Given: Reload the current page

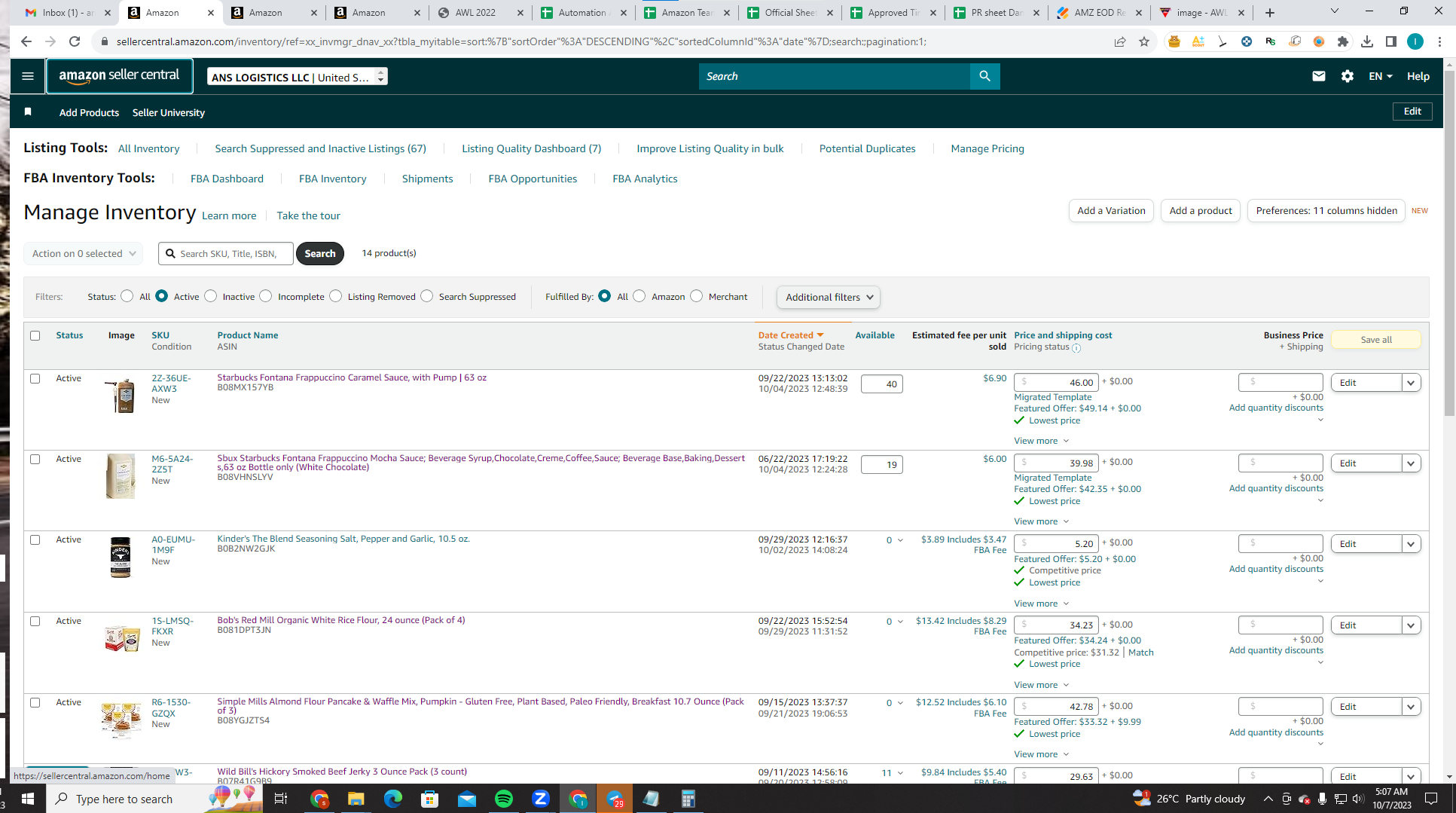Looking at the screenshot, I should (x=75, y=41).
